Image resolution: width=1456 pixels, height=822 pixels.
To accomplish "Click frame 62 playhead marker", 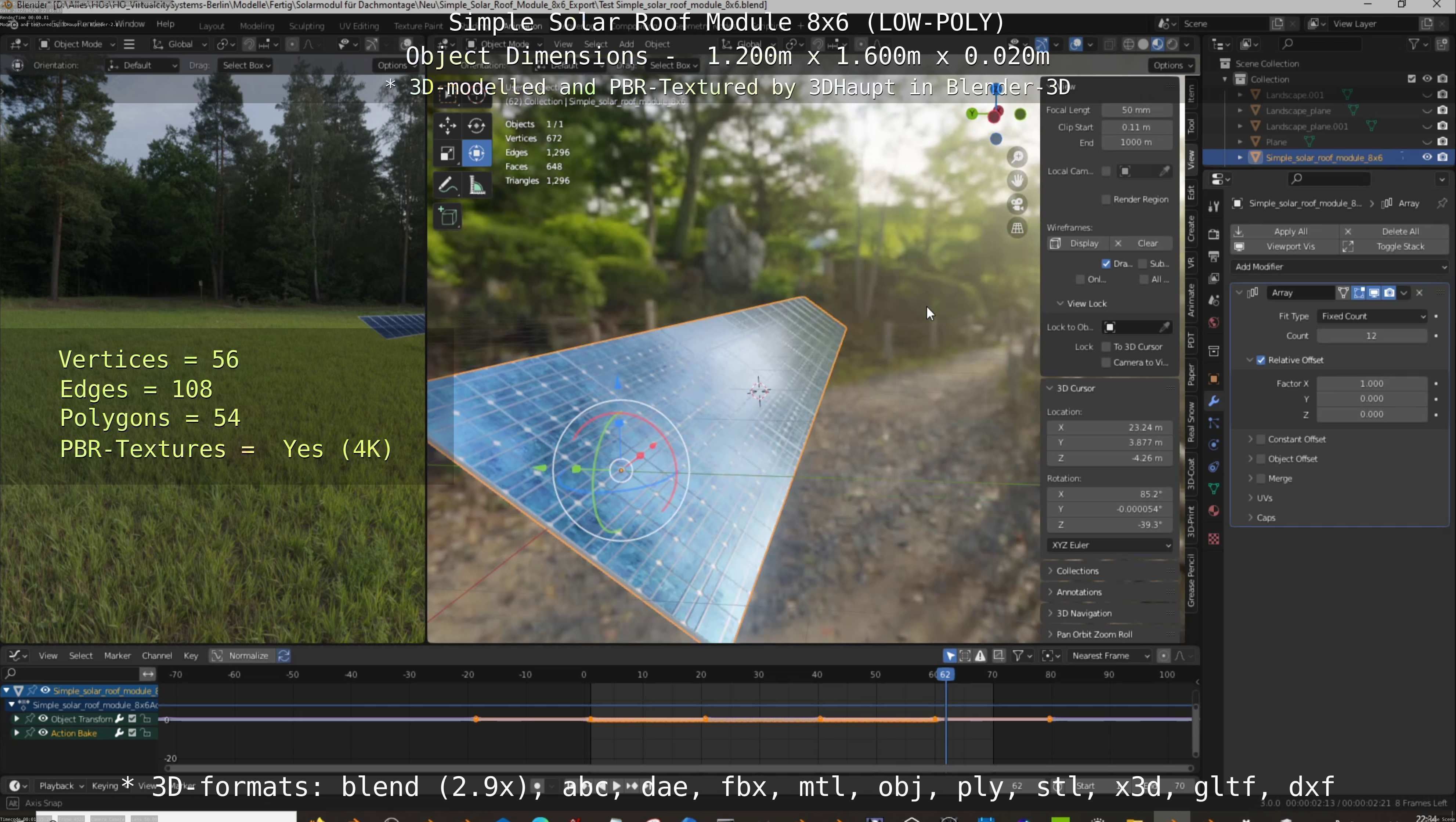I will tap(945, 674).
